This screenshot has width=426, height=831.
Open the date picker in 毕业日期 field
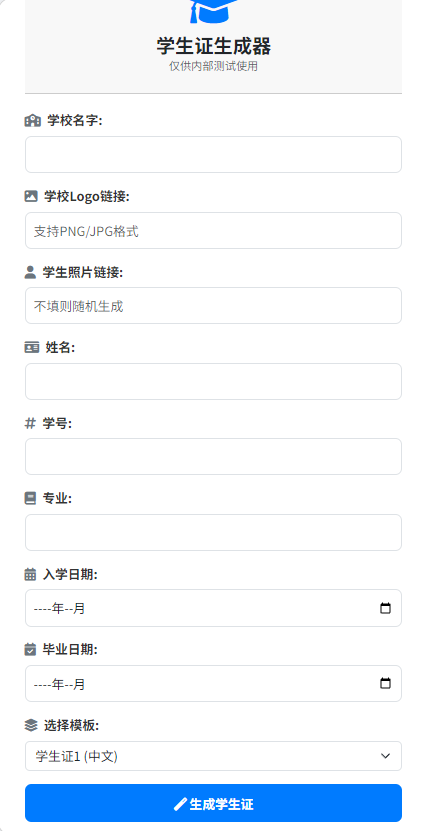tap(386, 683)
